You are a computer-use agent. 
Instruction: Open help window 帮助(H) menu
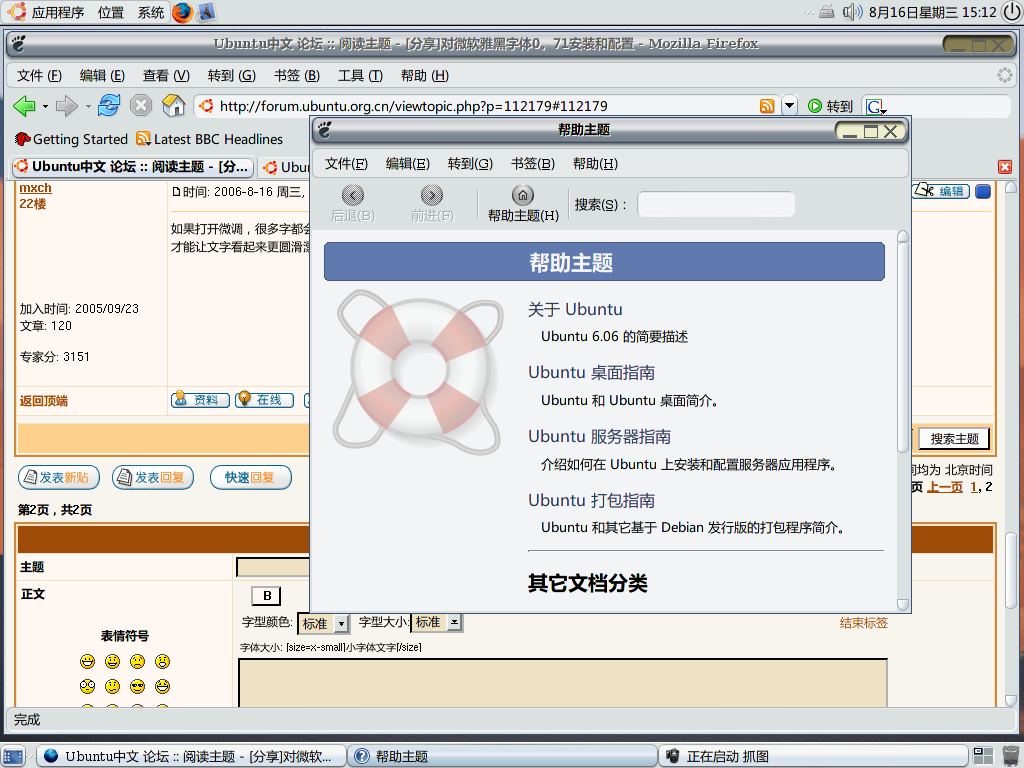pyautogui.click(x=595, y=164)
